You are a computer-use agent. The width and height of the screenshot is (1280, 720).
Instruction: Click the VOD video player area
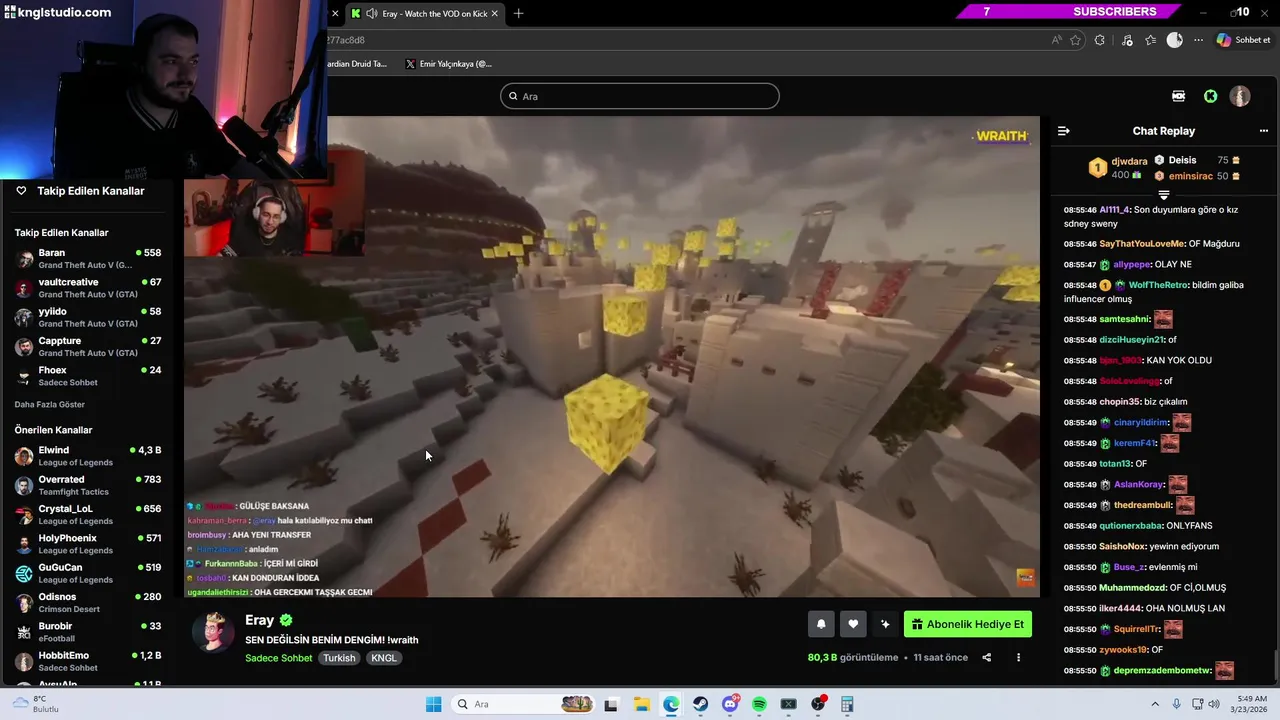coord(612,357)
